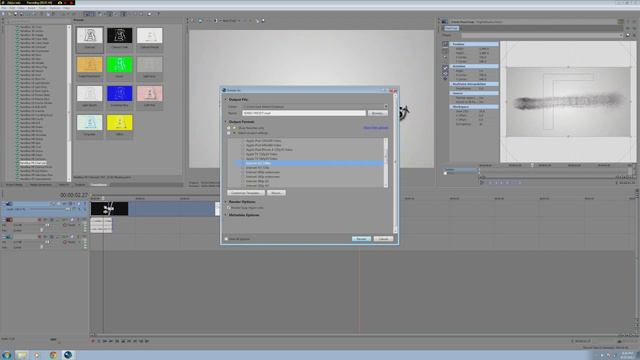Open Customize Template in the Render As dialog

246,193
